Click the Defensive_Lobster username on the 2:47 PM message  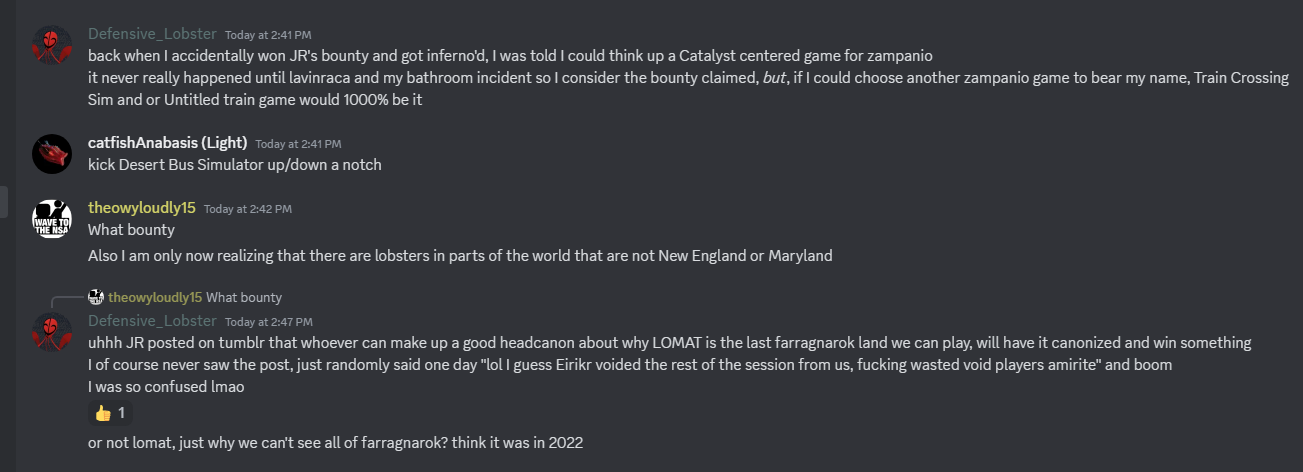click(x=152, y=321)
